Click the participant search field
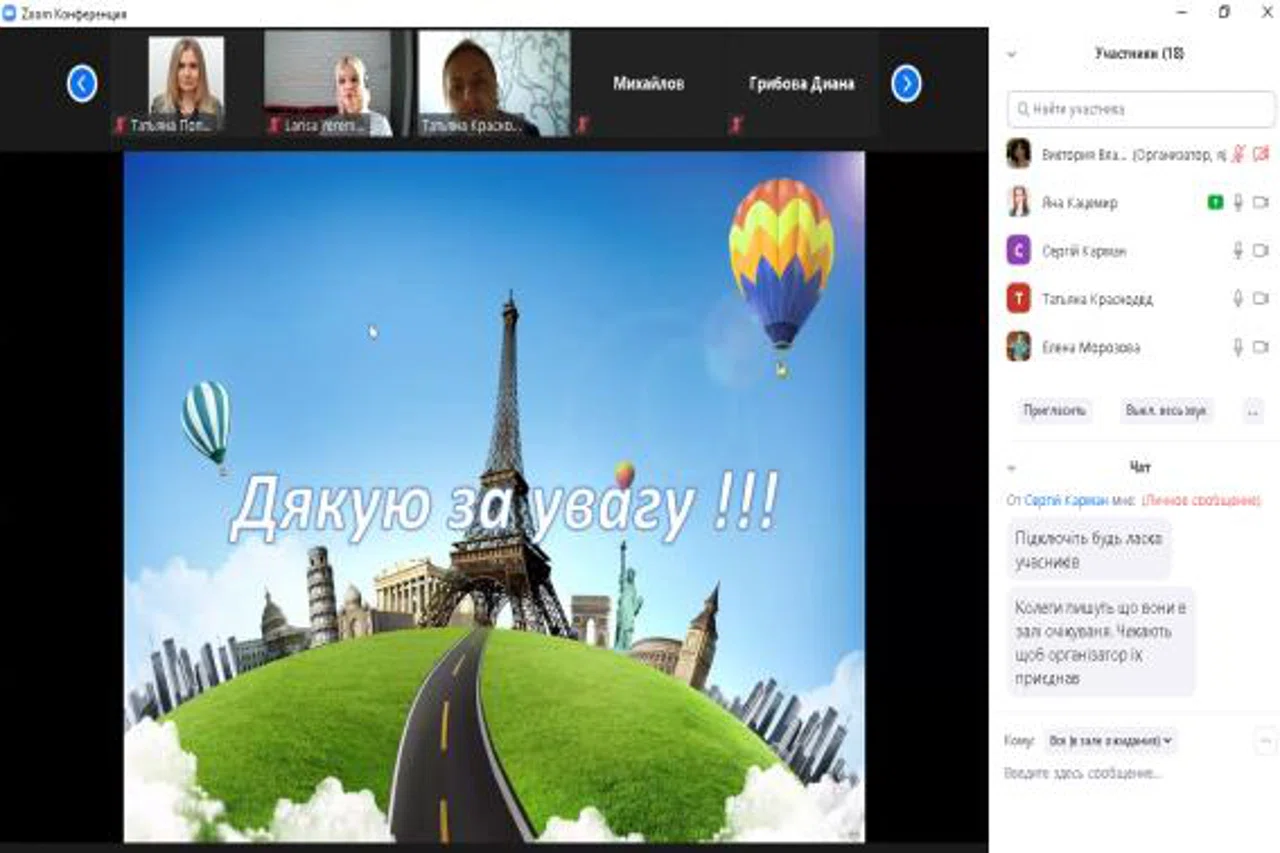This screenshot has height=853, width=1280. 1141,108
